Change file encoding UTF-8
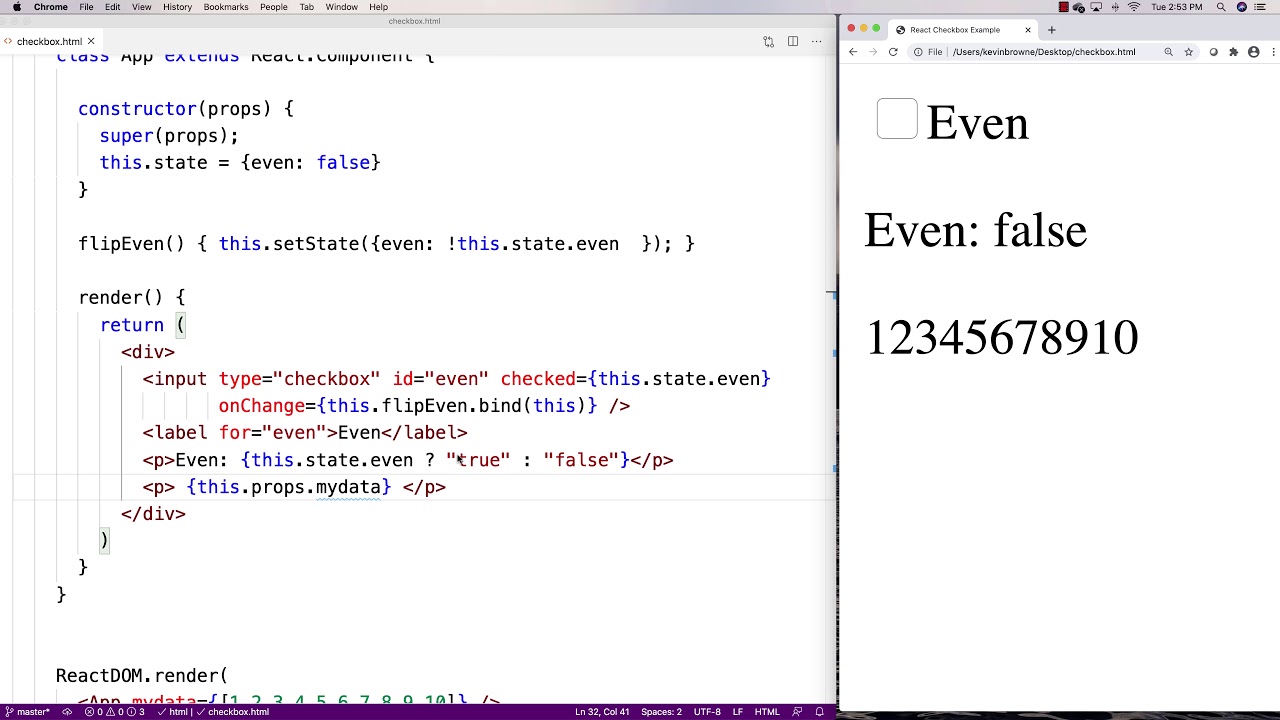1280x720 pixels. click(707, 712)
